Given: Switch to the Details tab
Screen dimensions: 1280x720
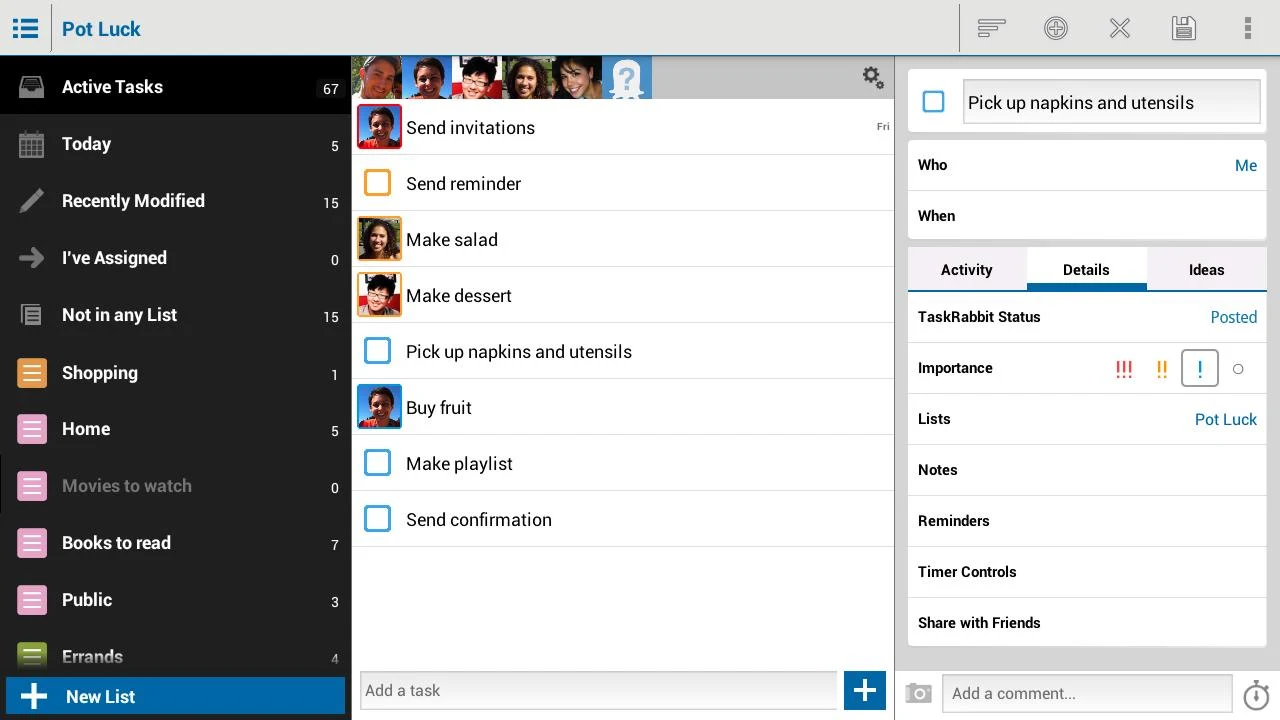Looking at the screenshot, I should pyautogui.click(x=1086, y=270).
